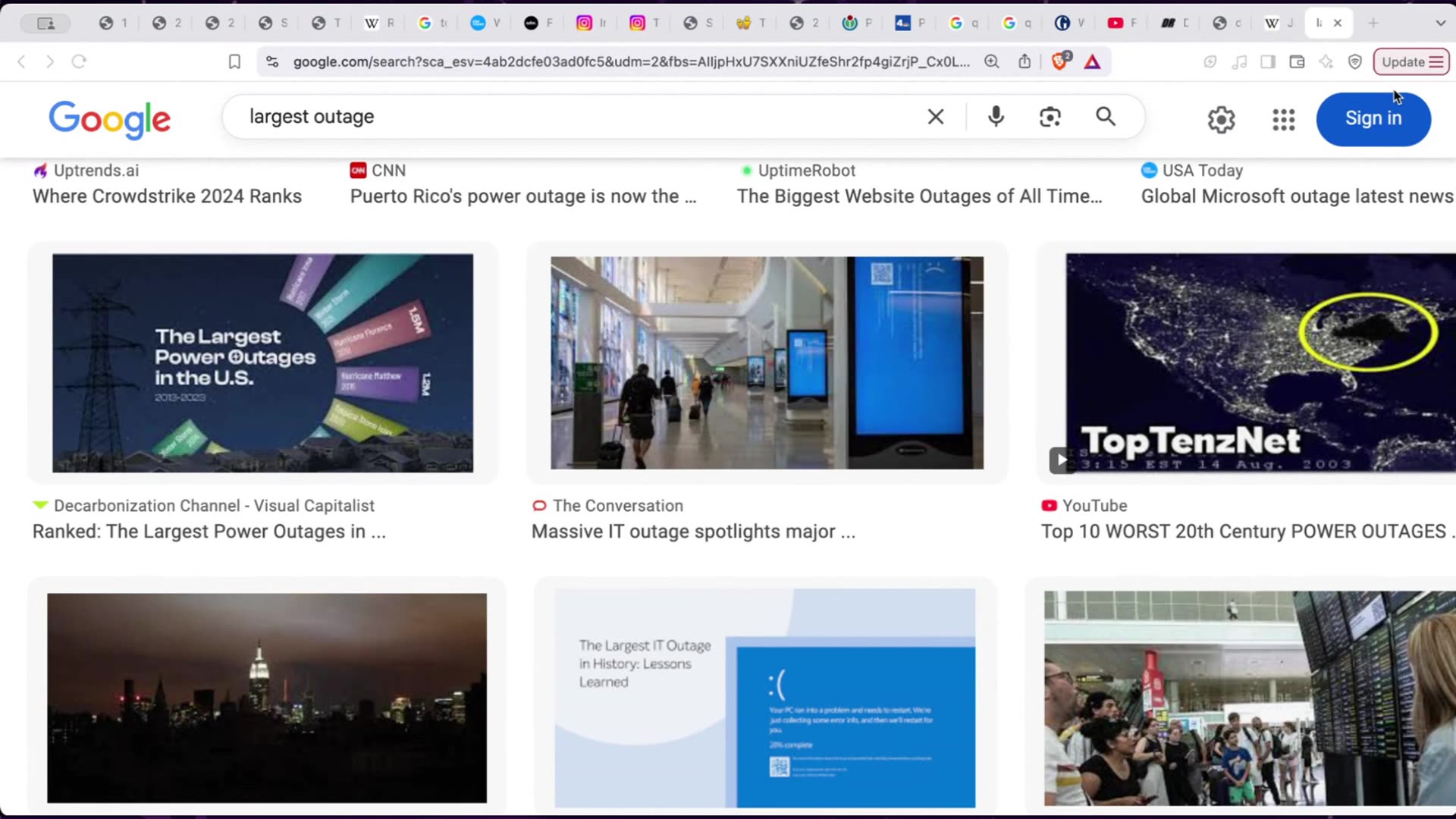1456x819 pixels.
Task: Open the dark New York skyline image
Action: point(267,698)
